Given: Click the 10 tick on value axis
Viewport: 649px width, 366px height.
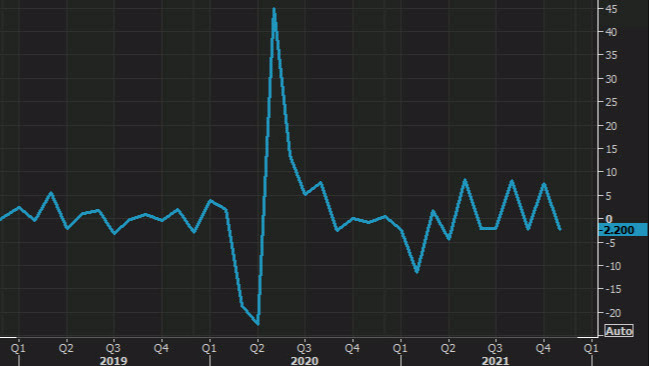Looking at the screenshot, I should click(611, 172).
